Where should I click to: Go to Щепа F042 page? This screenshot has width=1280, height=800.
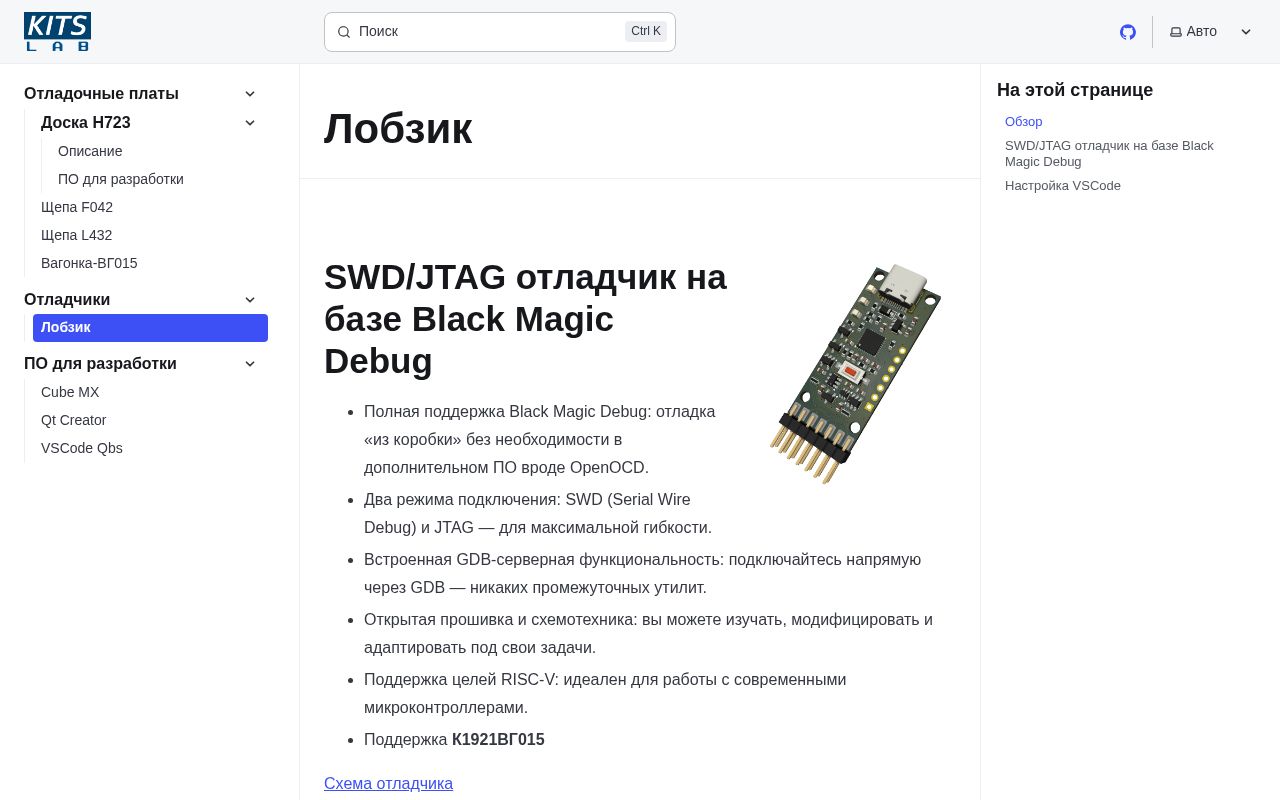pos(77,207)
